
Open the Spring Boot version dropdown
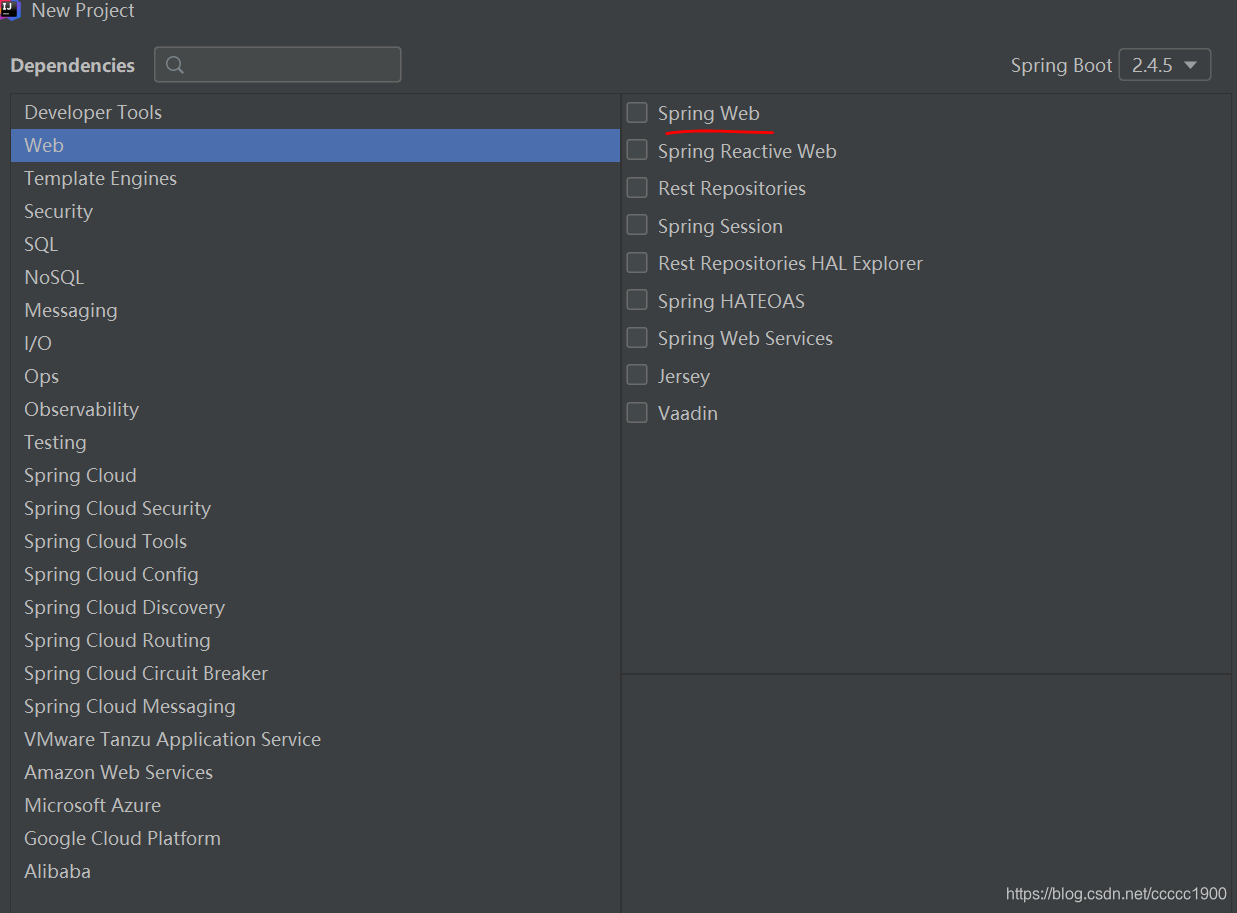(1165, 65)
